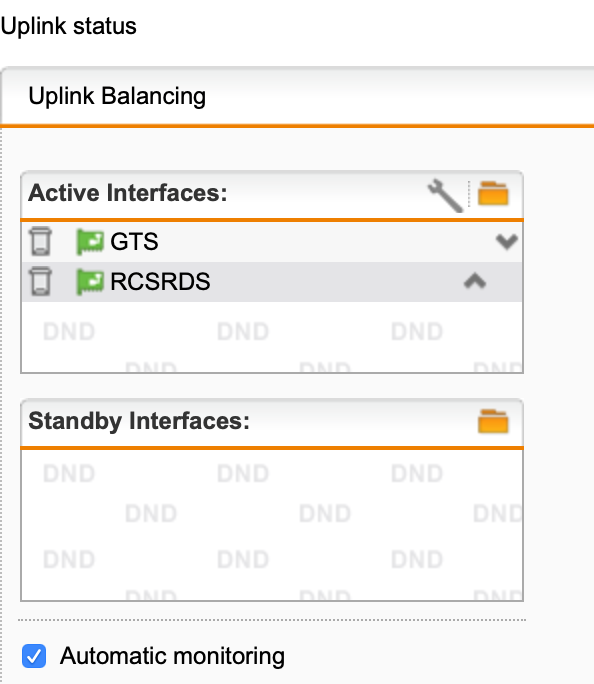The height and width of the screenshot is (684, 594).
Task: Click the Standby Interfaces header label
Action: click(x=139, y=421)
